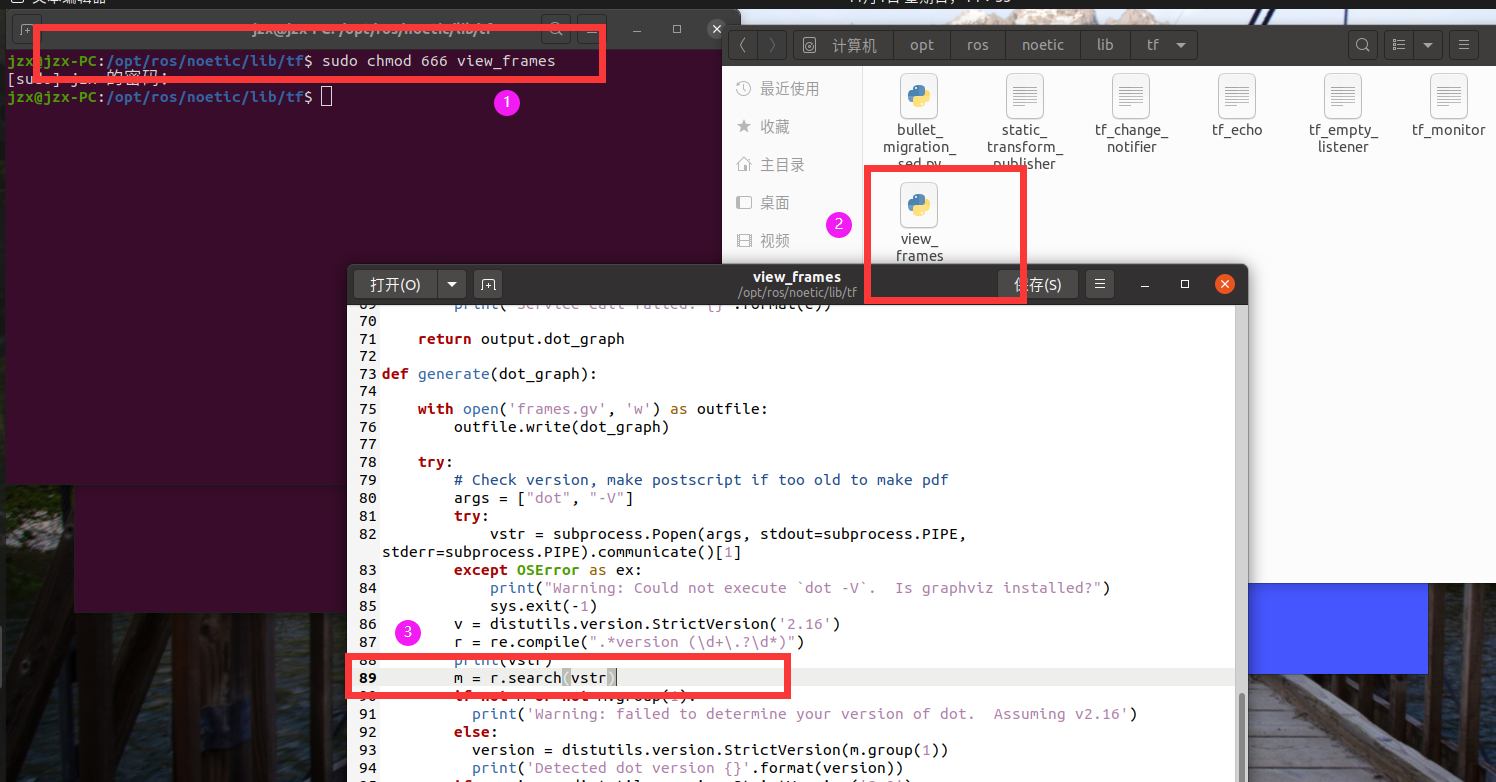Viewport: 1496px width, 782px height.
Task: Click the 'def generate(dot_graph):' line
Action: [x=489, y=374]
